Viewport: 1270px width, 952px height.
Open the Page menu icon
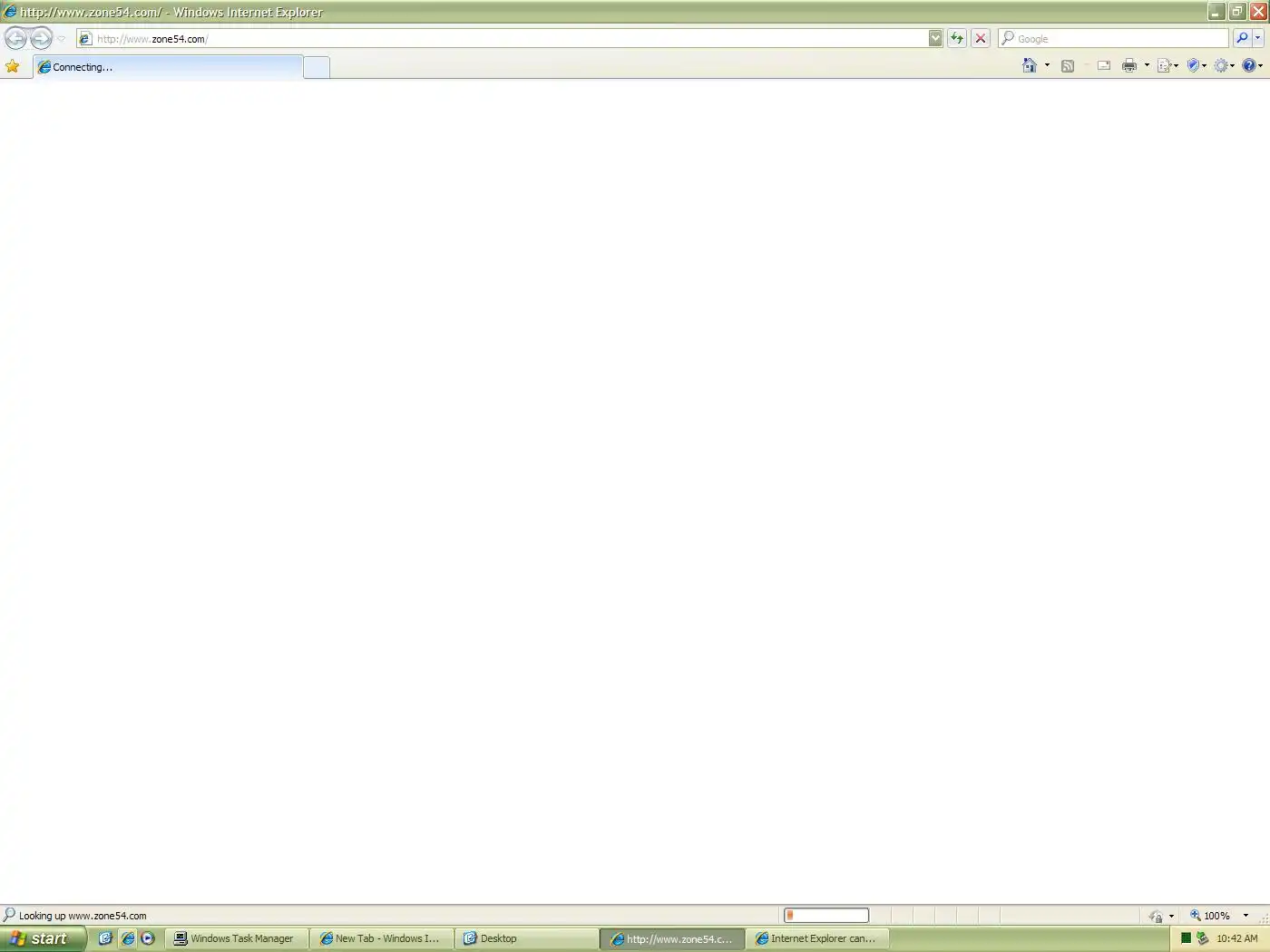1167,65
